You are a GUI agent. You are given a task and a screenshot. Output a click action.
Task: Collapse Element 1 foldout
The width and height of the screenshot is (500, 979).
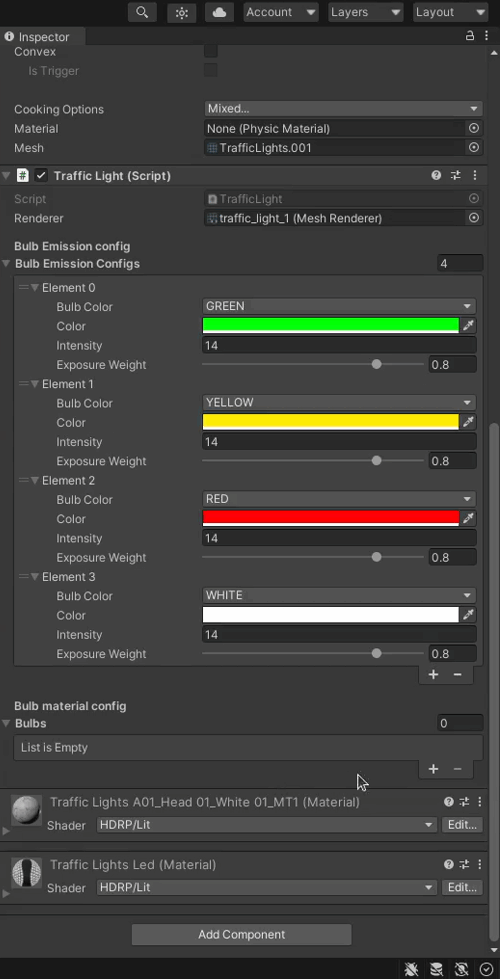35,384
